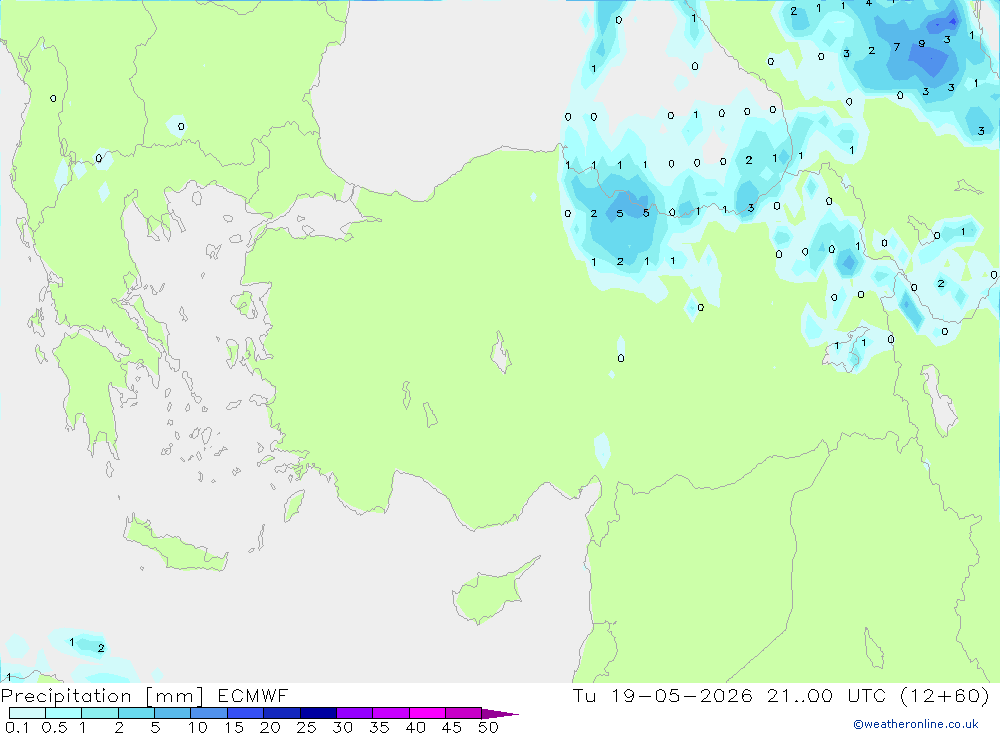Viewport: 1000px width, 733px height.
Task: Click the precipitation value 9 on the map
Action: pos(922,44)
